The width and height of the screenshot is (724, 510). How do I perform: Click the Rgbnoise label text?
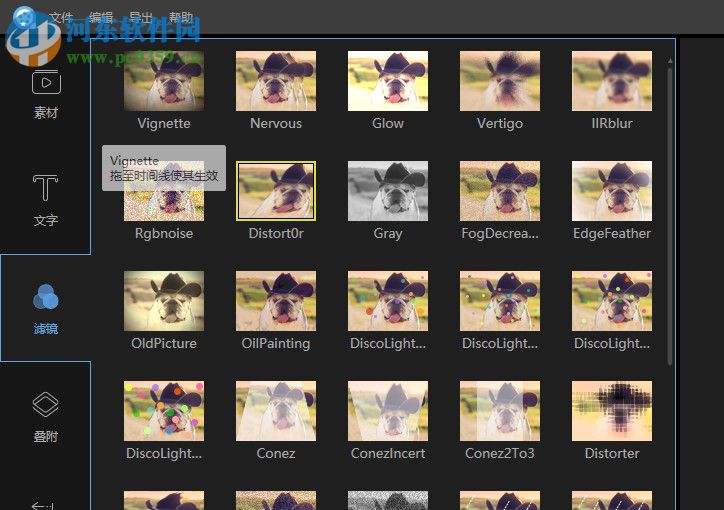click(164, 233)
